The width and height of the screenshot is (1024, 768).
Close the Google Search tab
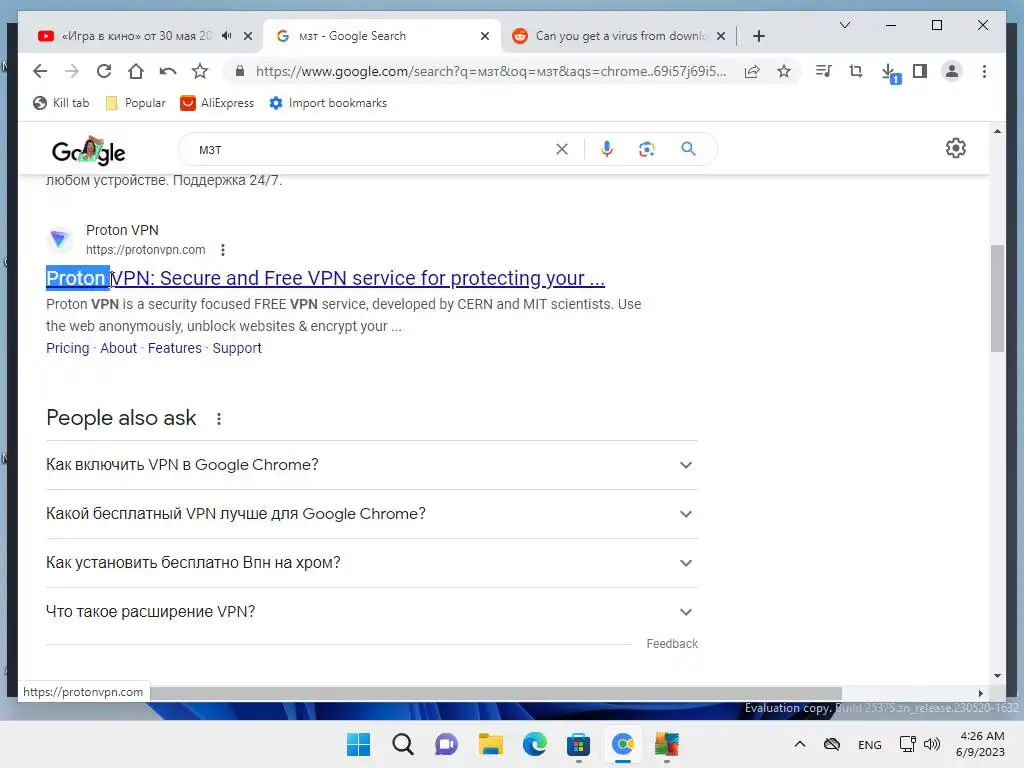click(485, 36)
